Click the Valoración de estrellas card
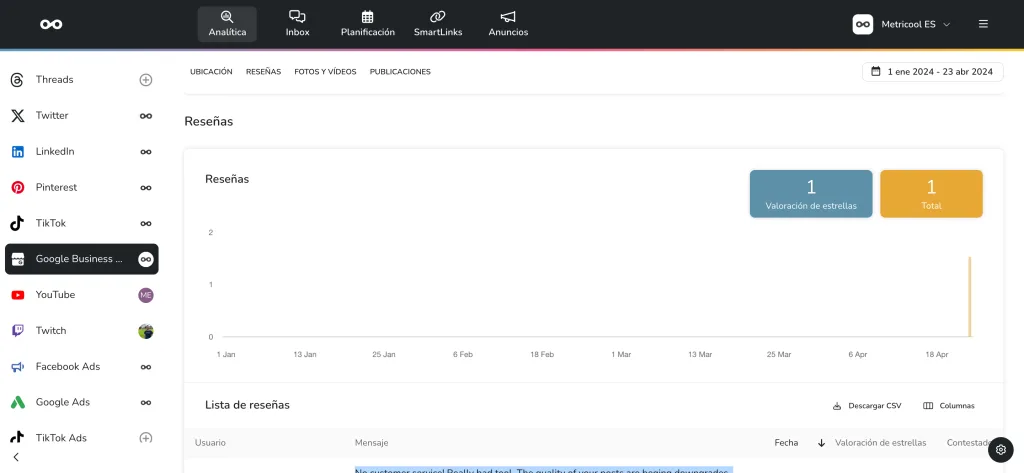Image resolution: width=1024 pixels, height=473 pixels. (811, 194)
